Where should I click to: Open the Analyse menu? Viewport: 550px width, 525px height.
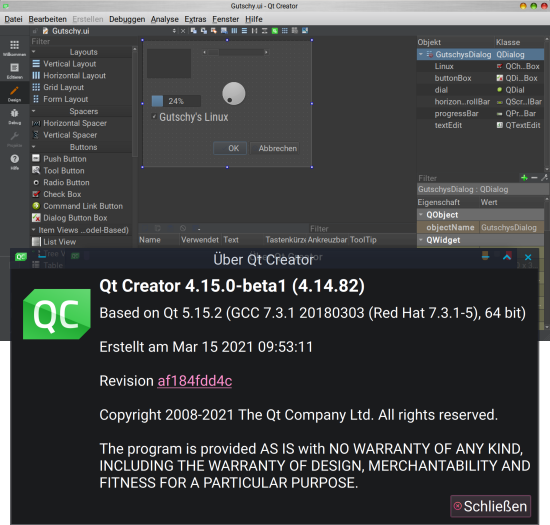165,19
